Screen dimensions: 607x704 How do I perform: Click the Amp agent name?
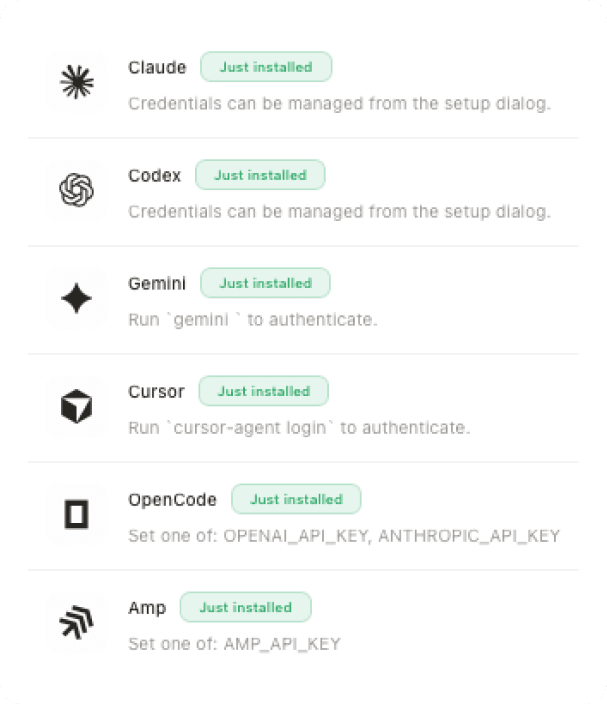[147, 608]
